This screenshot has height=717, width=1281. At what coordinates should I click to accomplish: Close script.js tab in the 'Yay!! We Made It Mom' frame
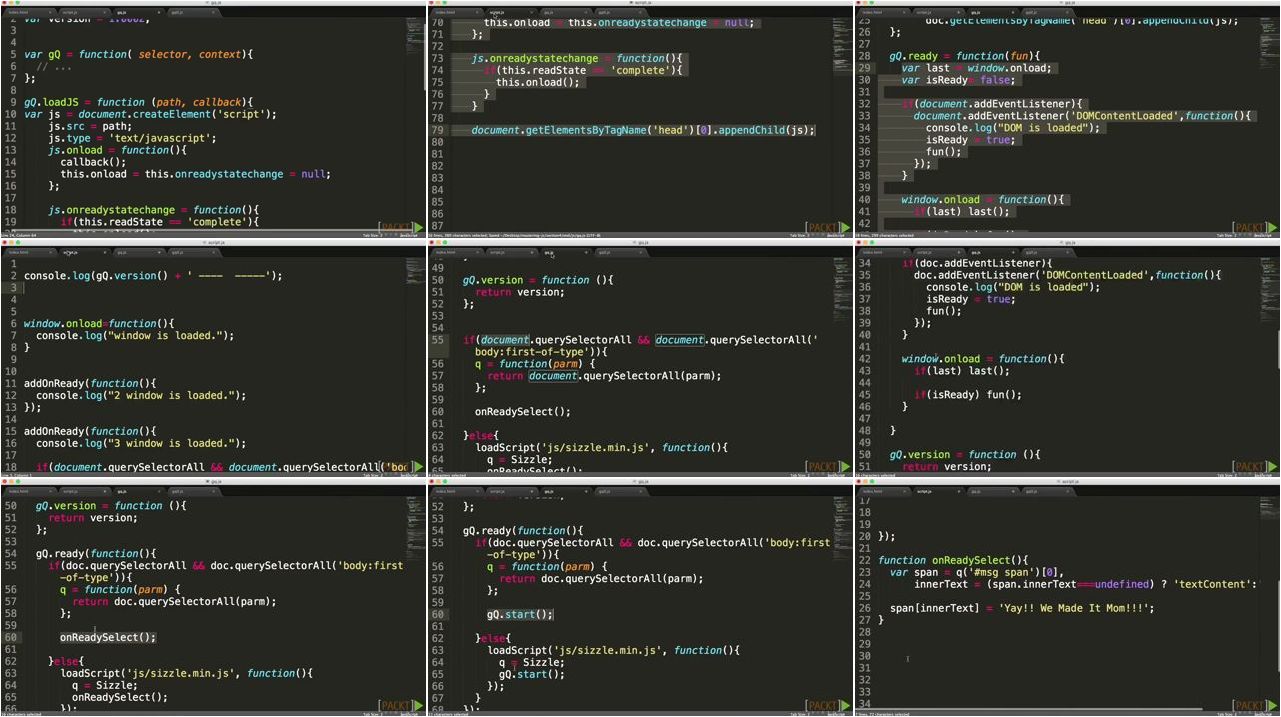[x=959, y=491]
